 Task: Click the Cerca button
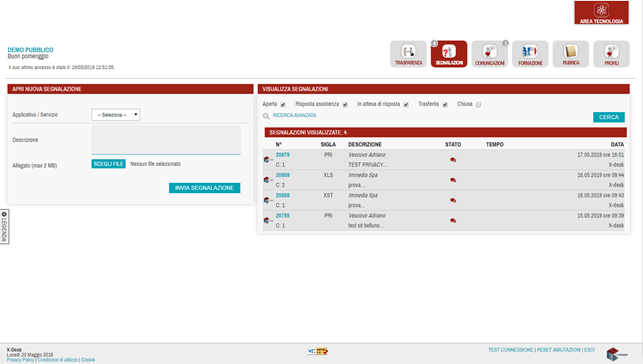coord(609,117)
